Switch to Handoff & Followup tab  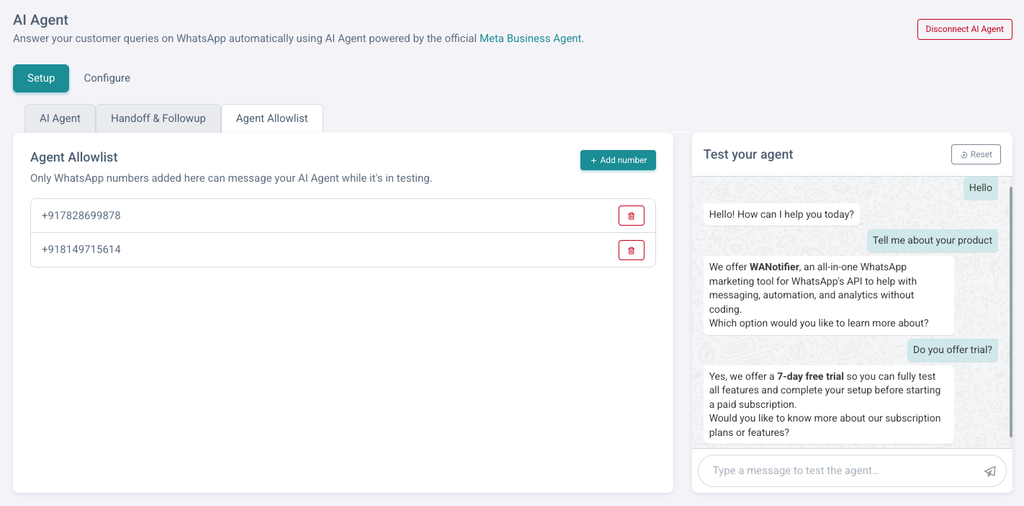(x=158, y=118)
